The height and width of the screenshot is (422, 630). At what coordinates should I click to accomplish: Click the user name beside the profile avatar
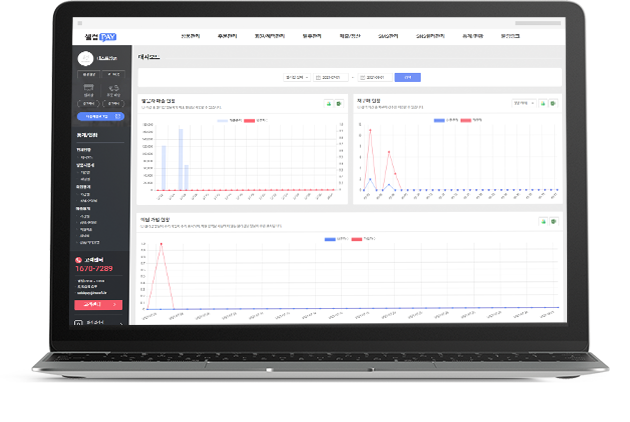pos(107,58)
